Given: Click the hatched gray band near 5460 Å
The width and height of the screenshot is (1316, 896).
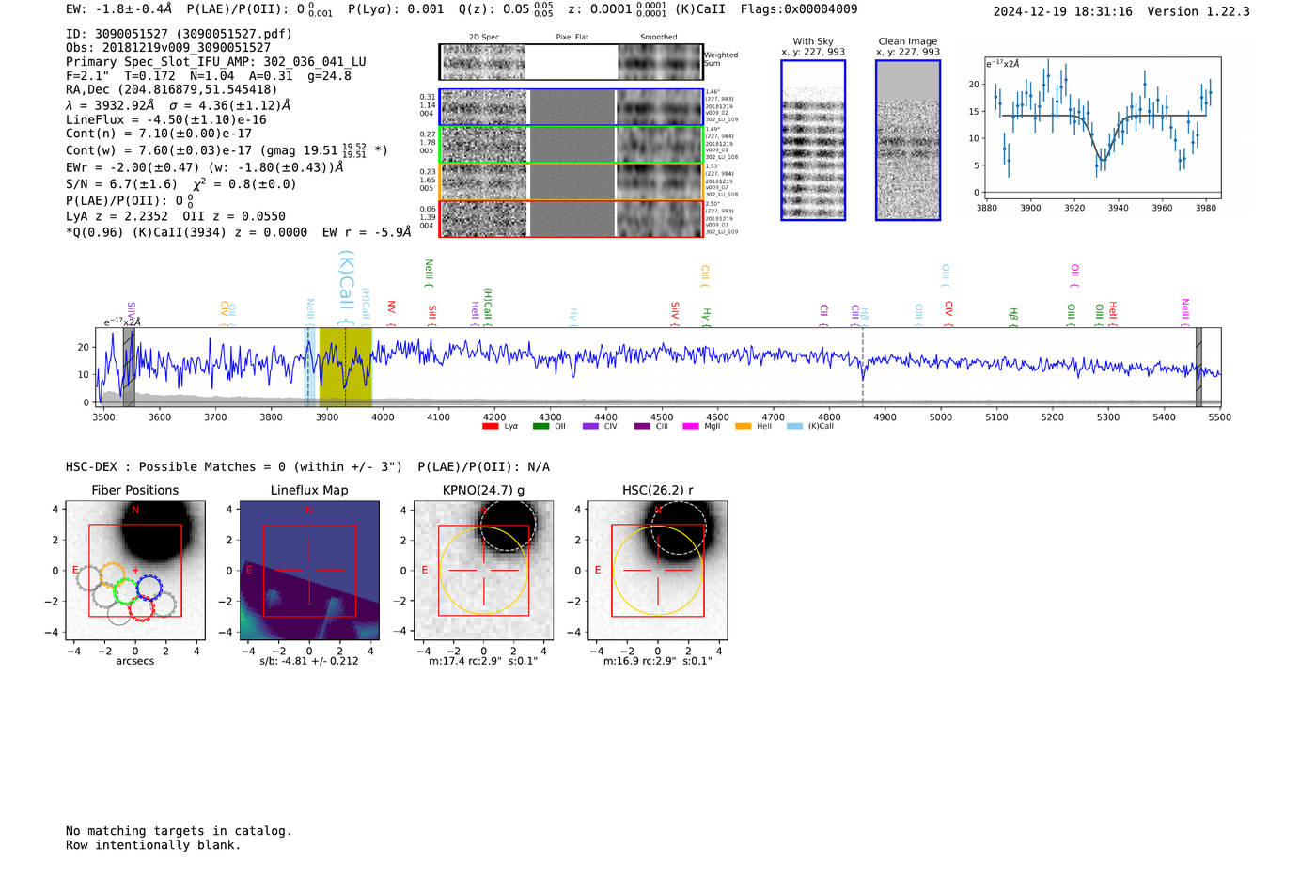Looking at the screenshot, I should pyautogui.click(x=1198, y=367).
